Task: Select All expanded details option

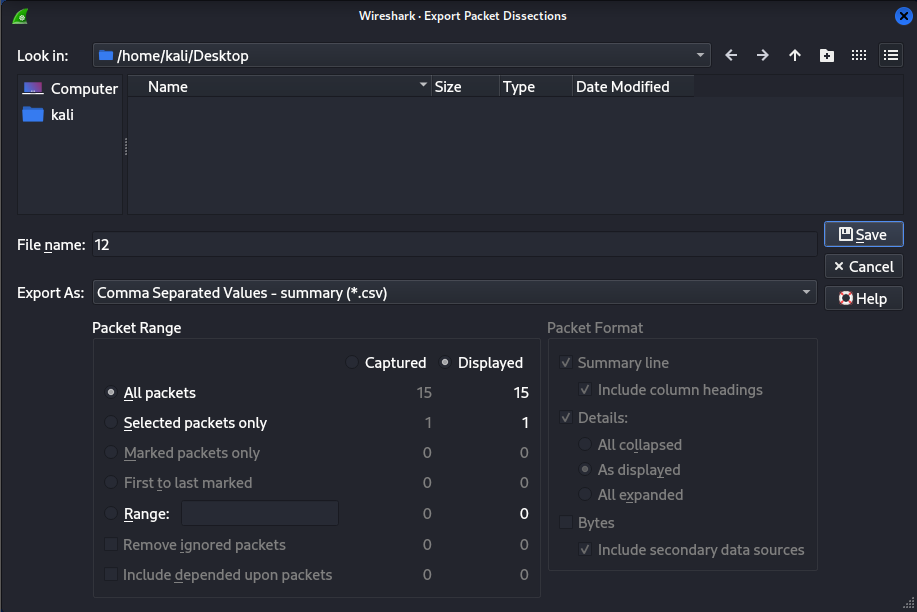Action: pos(585,495)
